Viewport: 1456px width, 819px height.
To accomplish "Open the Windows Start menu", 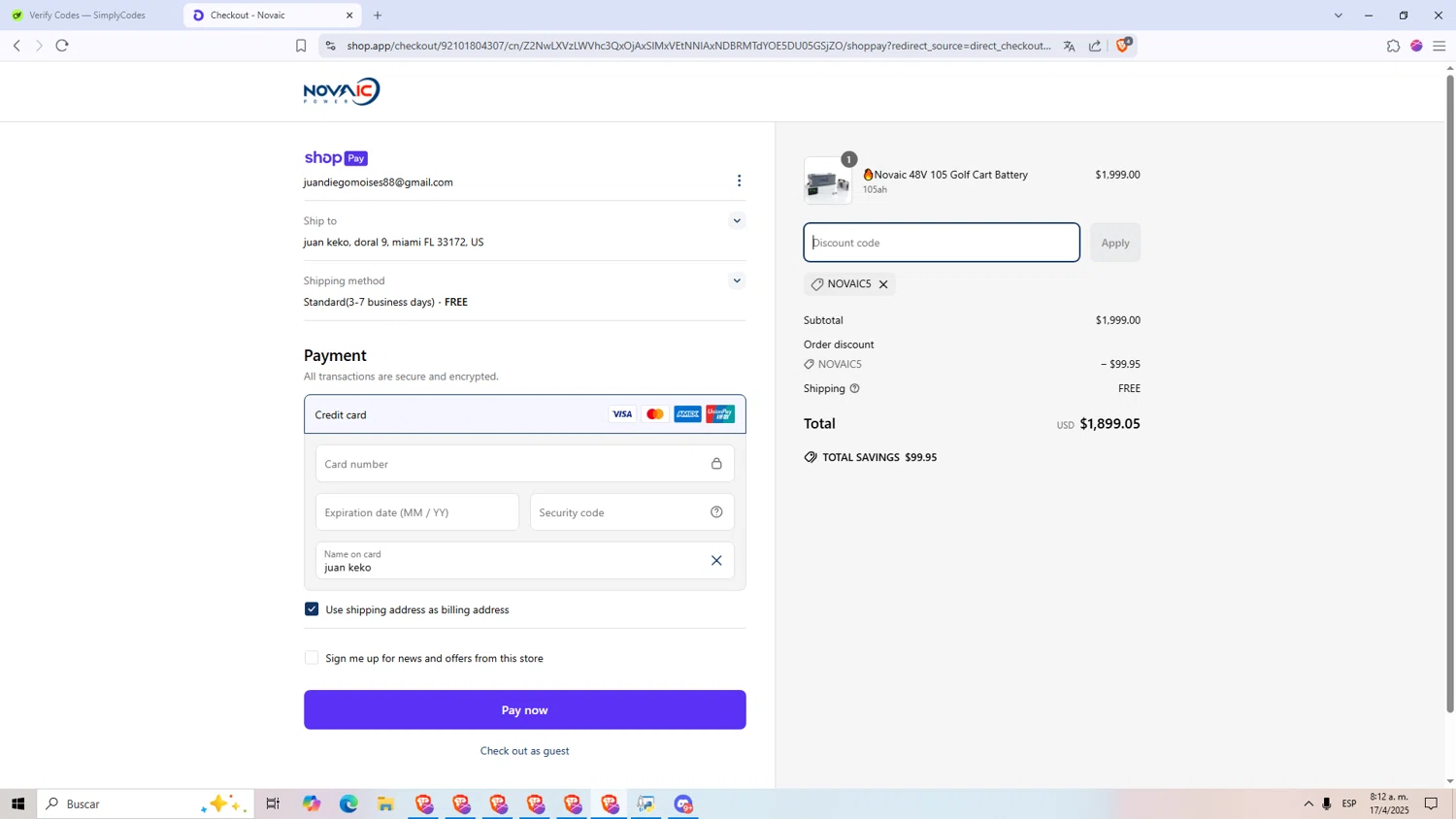I will 17,803.
